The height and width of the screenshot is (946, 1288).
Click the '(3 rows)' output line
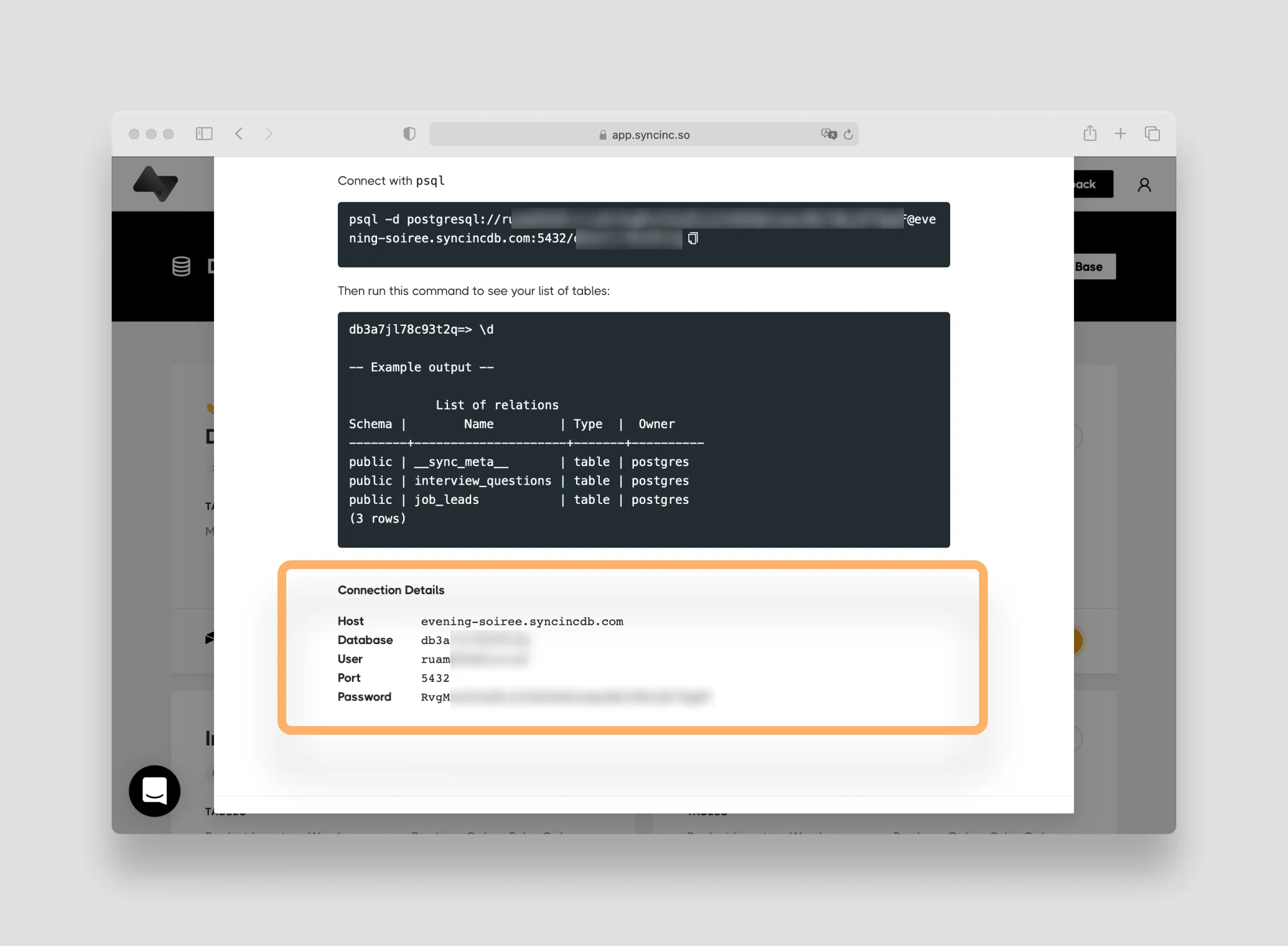click(x=378, y=518)
